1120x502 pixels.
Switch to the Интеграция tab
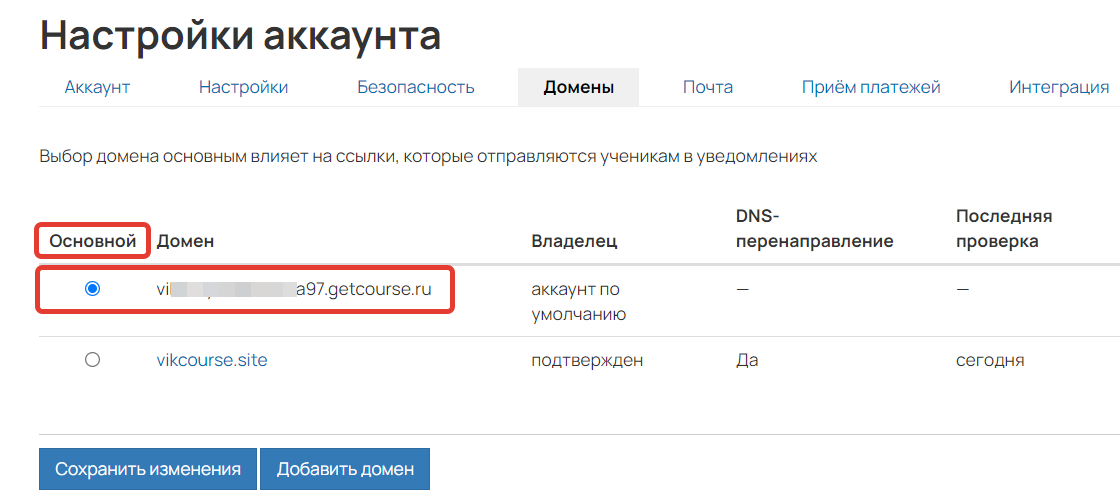[1059, 88]
